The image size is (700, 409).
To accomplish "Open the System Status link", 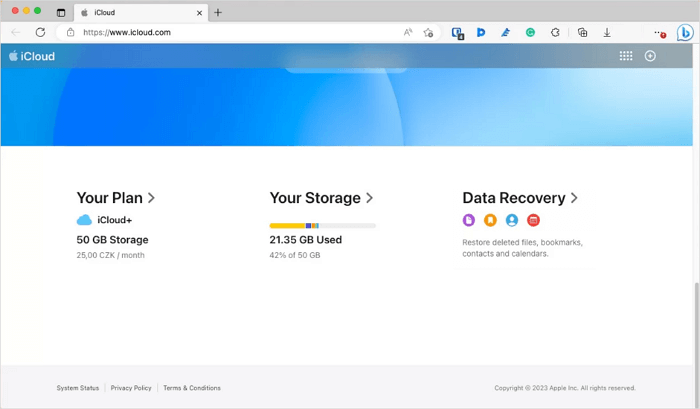I will 78,388.
